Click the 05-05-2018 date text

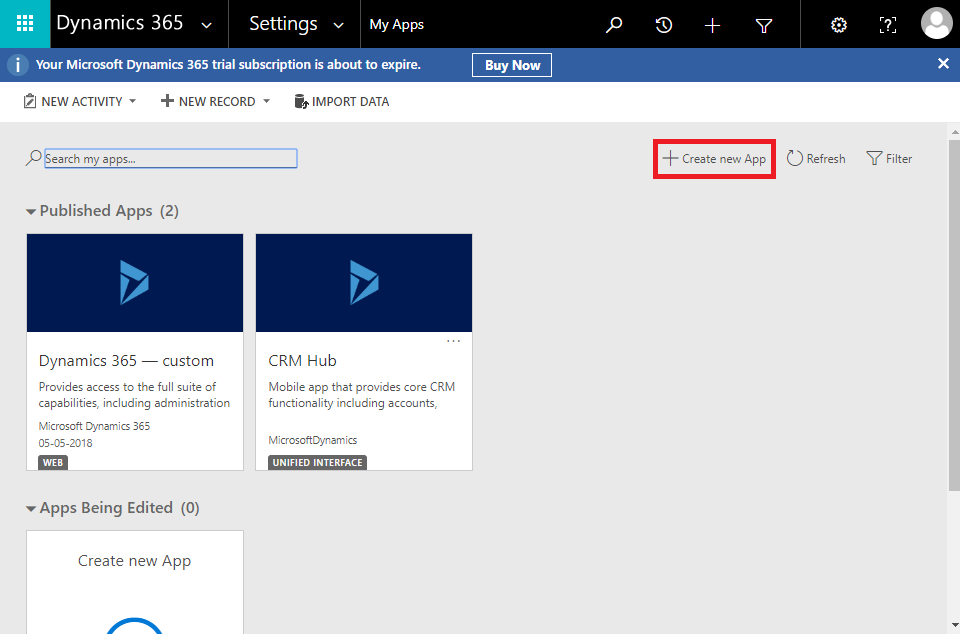[x=66, y=443]
